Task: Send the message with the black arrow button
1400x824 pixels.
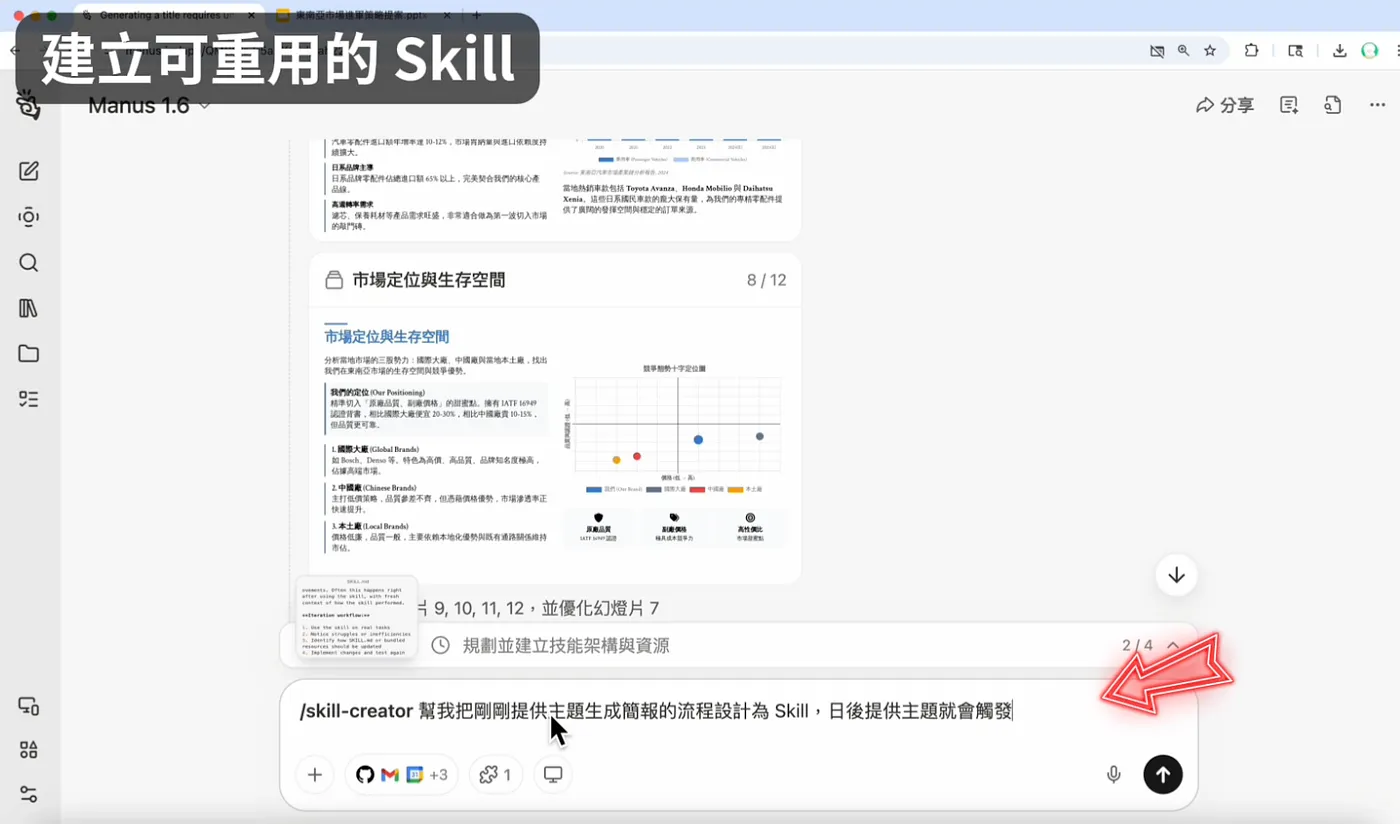Action: (x=1163, y=774)
